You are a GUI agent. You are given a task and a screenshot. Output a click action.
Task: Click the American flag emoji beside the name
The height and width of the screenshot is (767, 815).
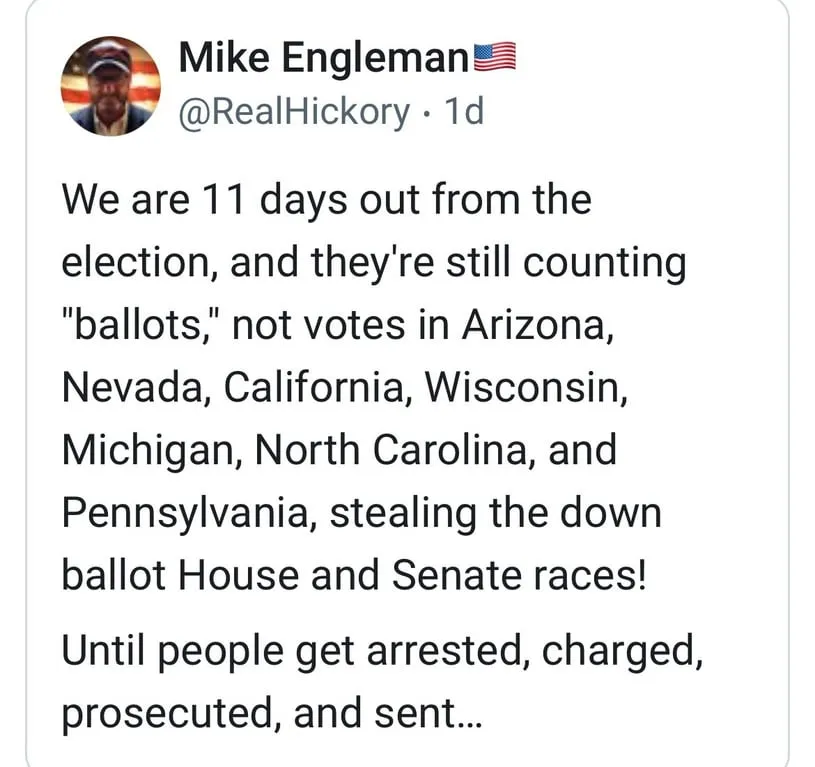tap(495, 56)
